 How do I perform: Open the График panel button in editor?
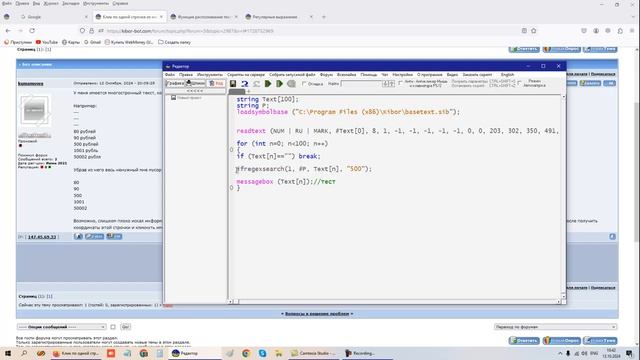coord(175,83)
